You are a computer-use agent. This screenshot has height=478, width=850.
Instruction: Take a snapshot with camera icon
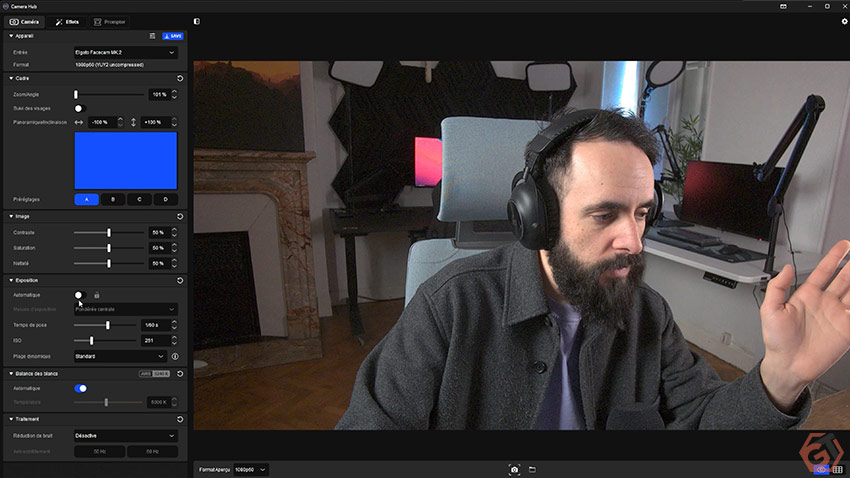(514, 470)
